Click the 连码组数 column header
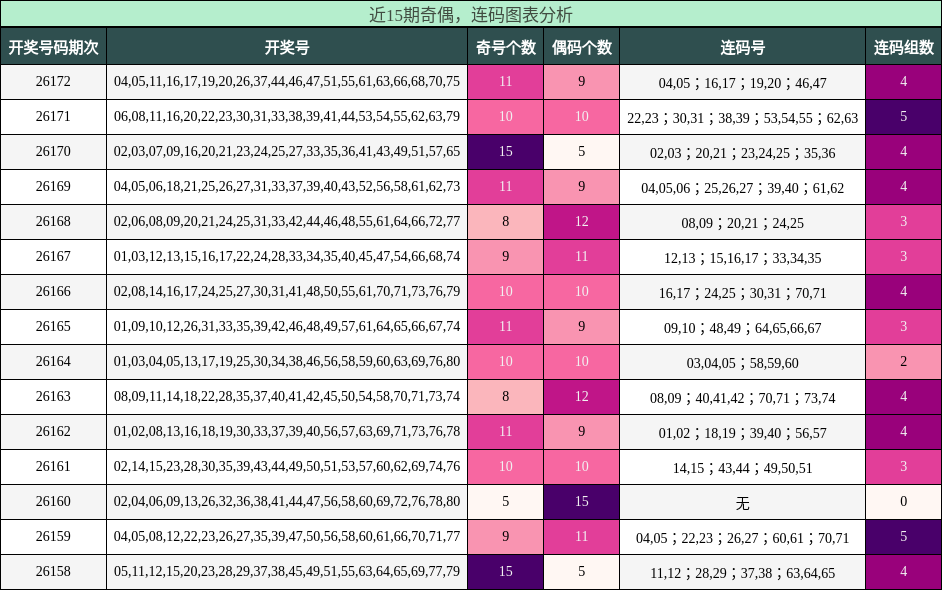 point(904,47)
